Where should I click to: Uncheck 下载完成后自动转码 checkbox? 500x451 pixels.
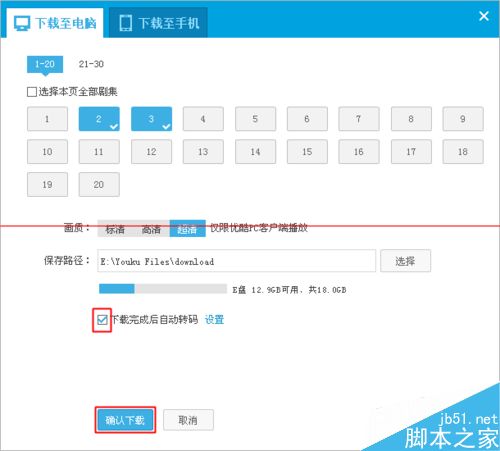click(102, 320)
